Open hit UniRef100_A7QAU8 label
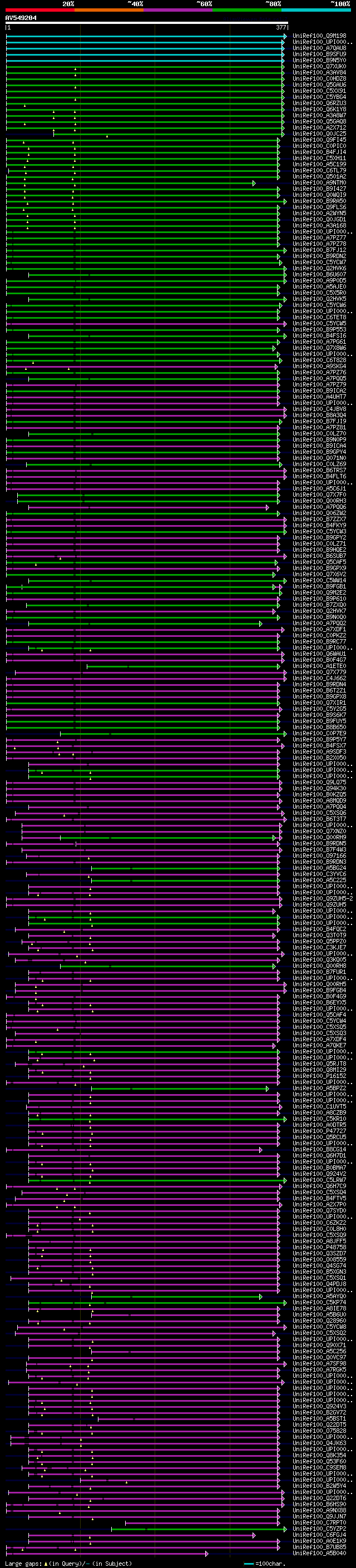The image size is (356, 1568). click(319, 48)
